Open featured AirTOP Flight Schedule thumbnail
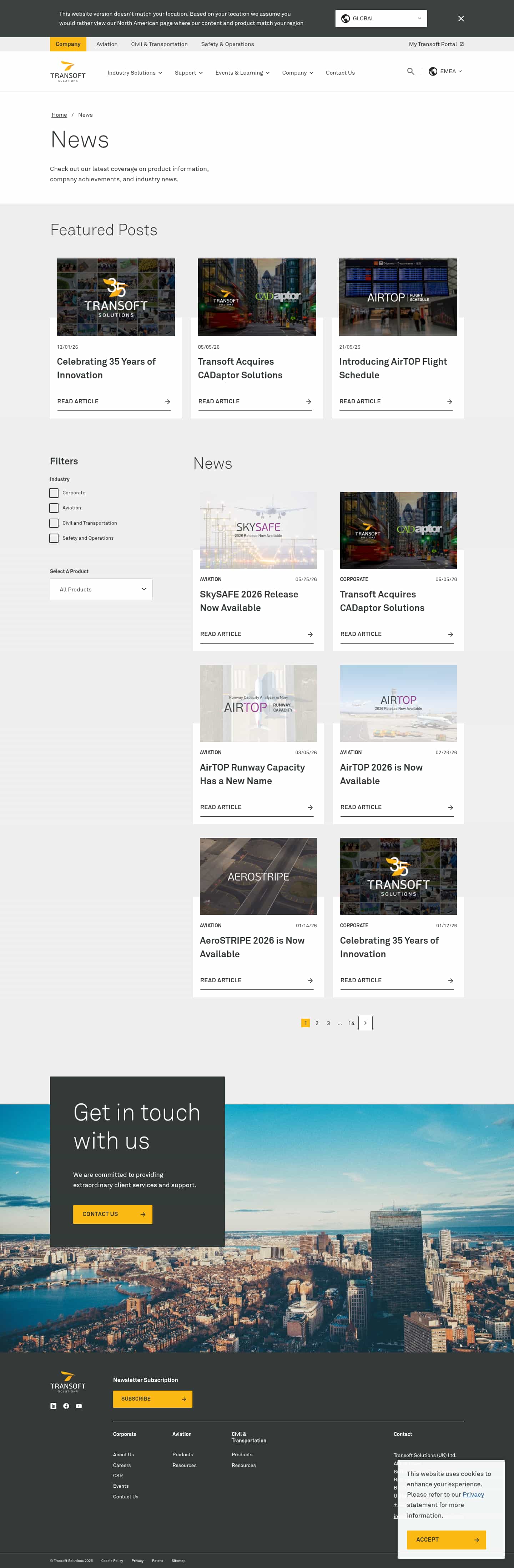 398,297
